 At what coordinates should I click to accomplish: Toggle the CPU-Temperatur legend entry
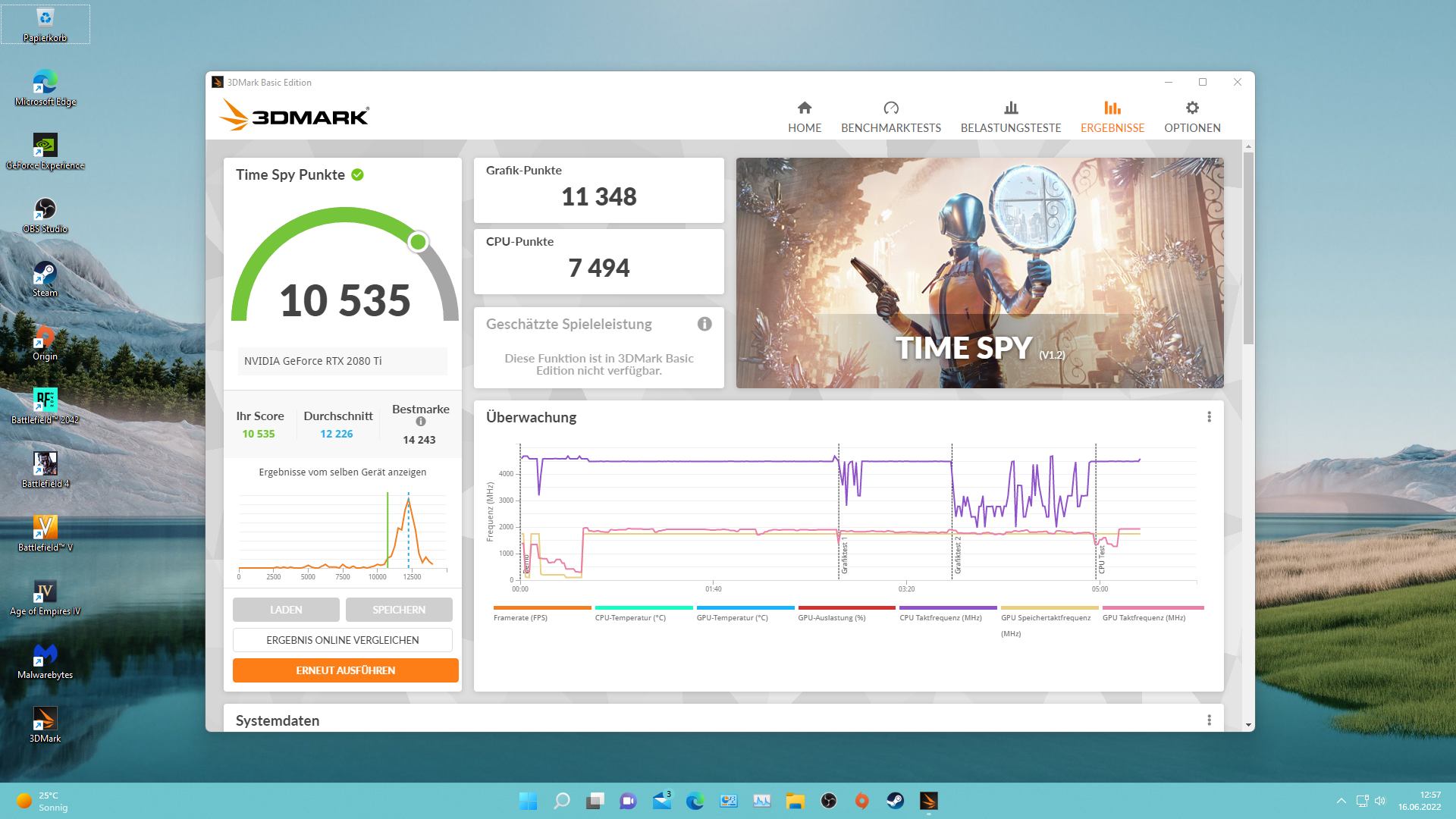[630, 617]
